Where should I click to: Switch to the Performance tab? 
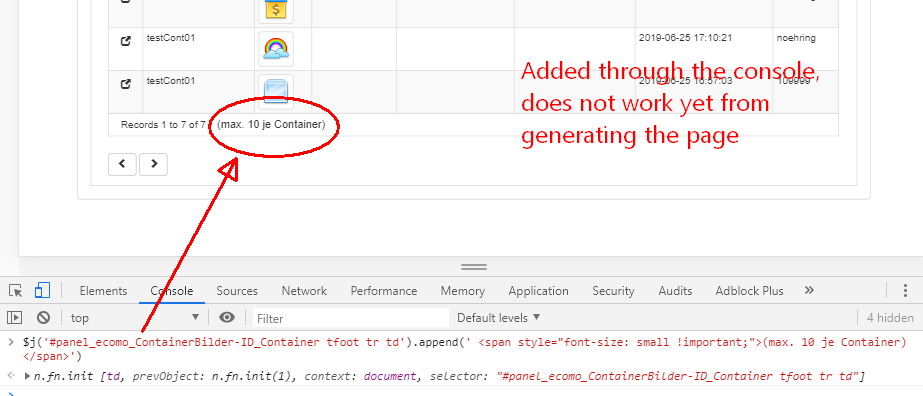384,291
